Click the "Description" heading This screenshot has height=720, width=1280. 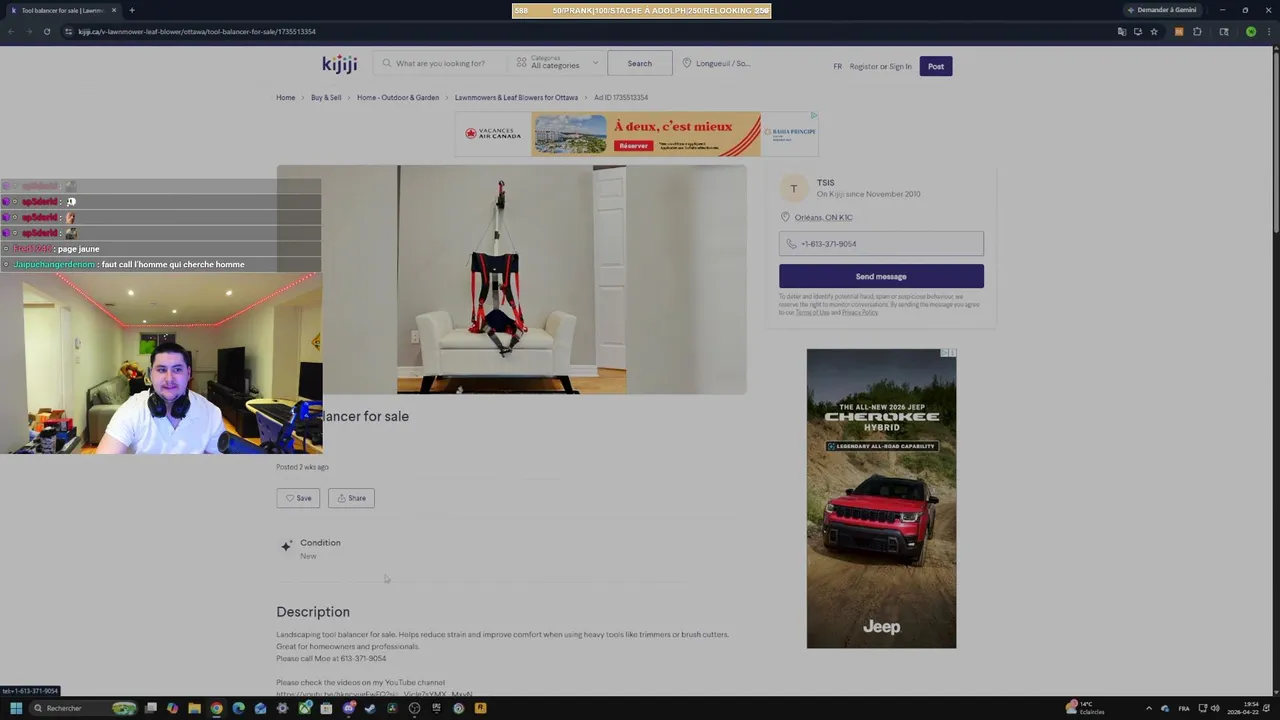click(313, 612)
